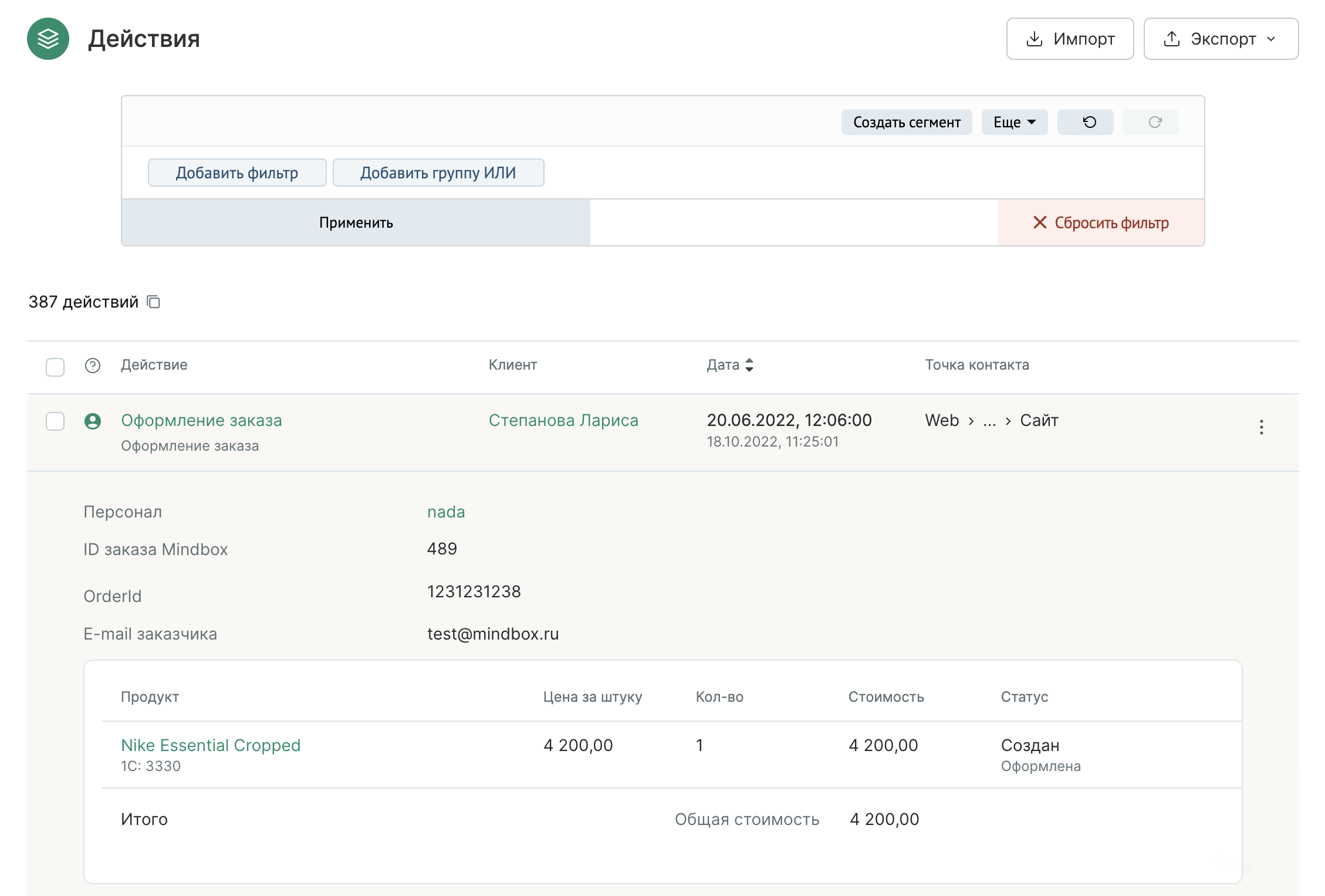Click Создать сегмент button

[x=907, y=122]
